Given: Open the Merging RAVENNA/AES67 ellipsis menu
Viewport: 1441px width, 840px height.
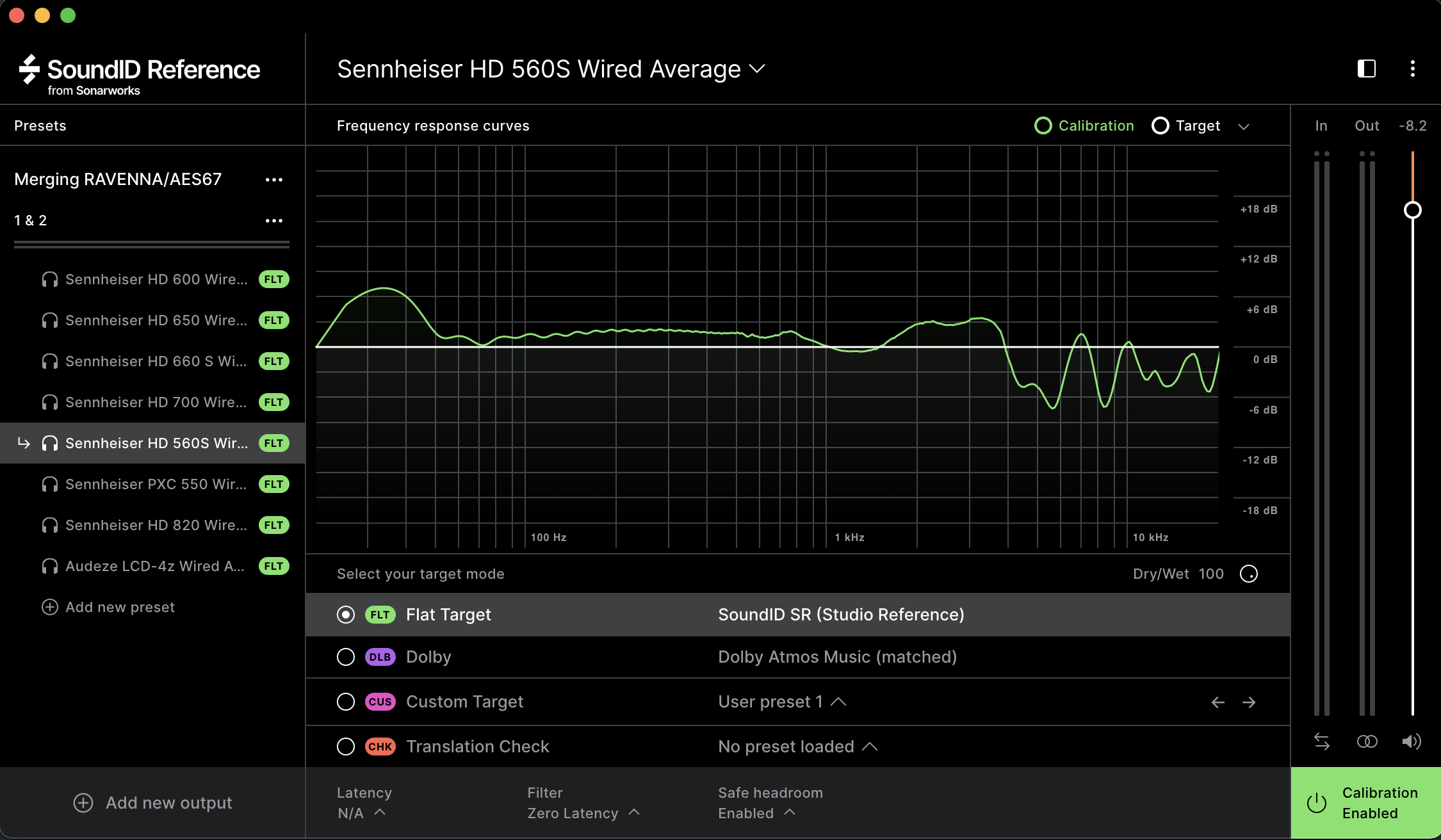Looking at the screenshot, I should 273,180.
